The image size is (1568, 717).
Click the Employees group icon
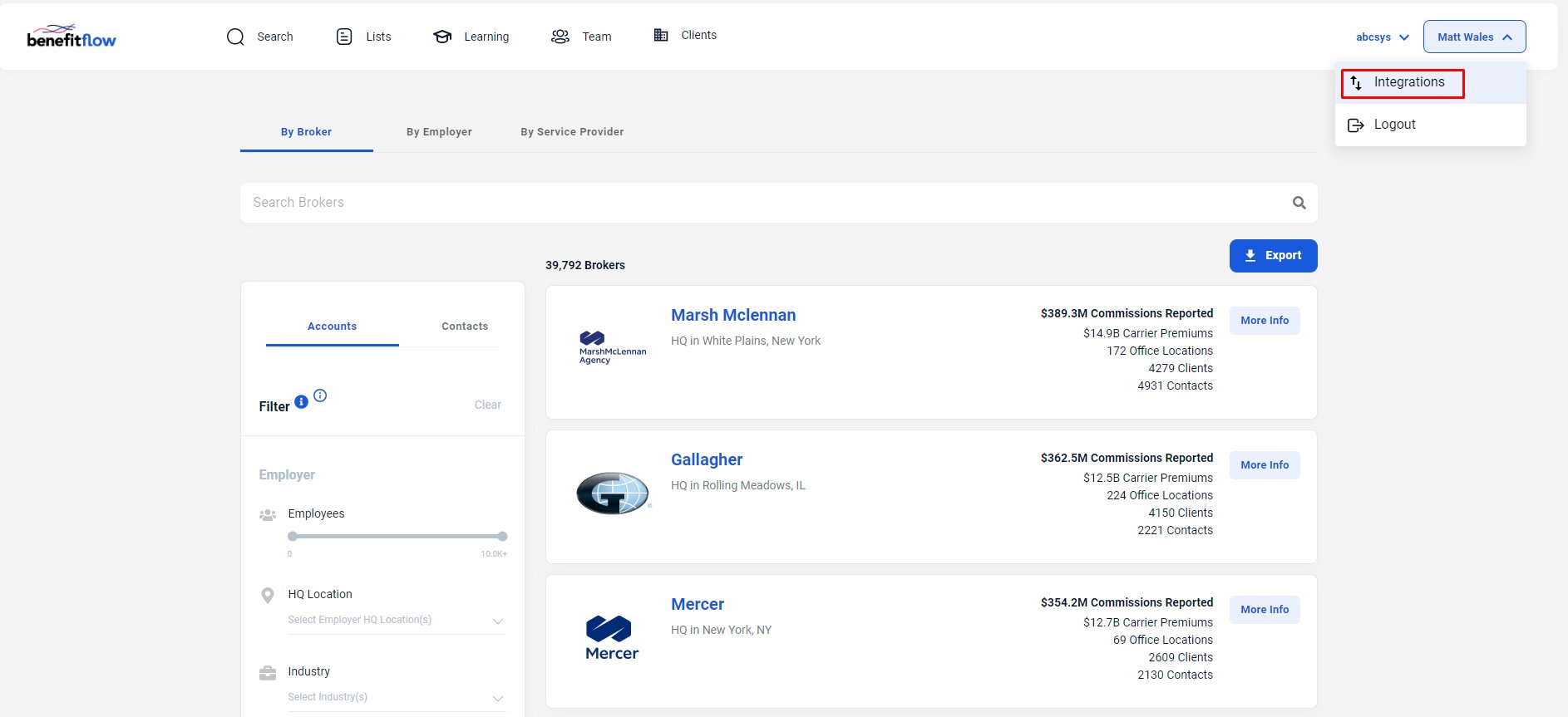(x=268, y=515)
